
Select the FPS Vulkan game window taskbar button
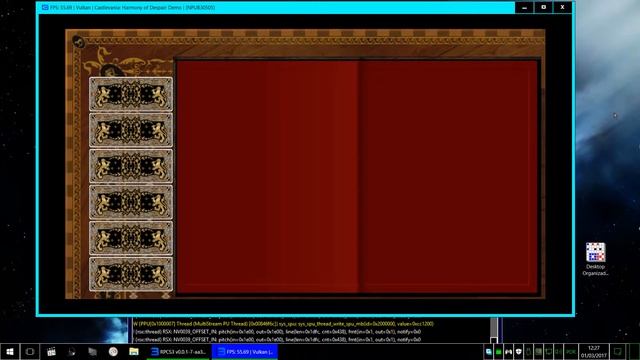245,352
